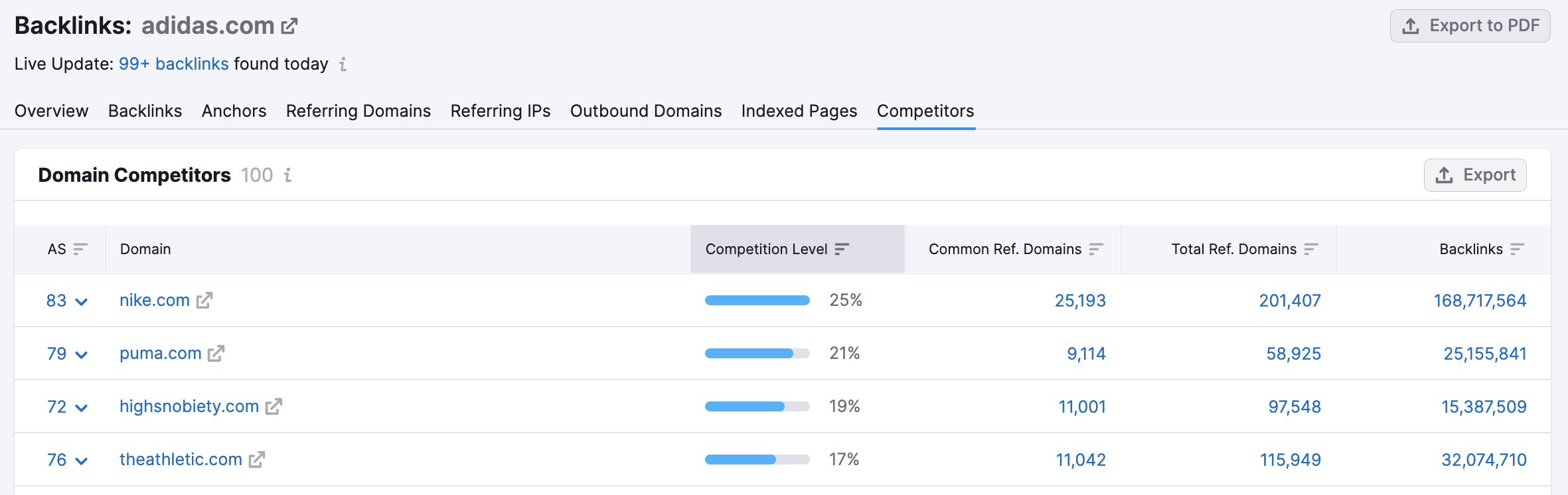
Task: Open highsnobiety.com backlinks count 15,387,509
Action: pyautogui.click(x=1483, y=407)
